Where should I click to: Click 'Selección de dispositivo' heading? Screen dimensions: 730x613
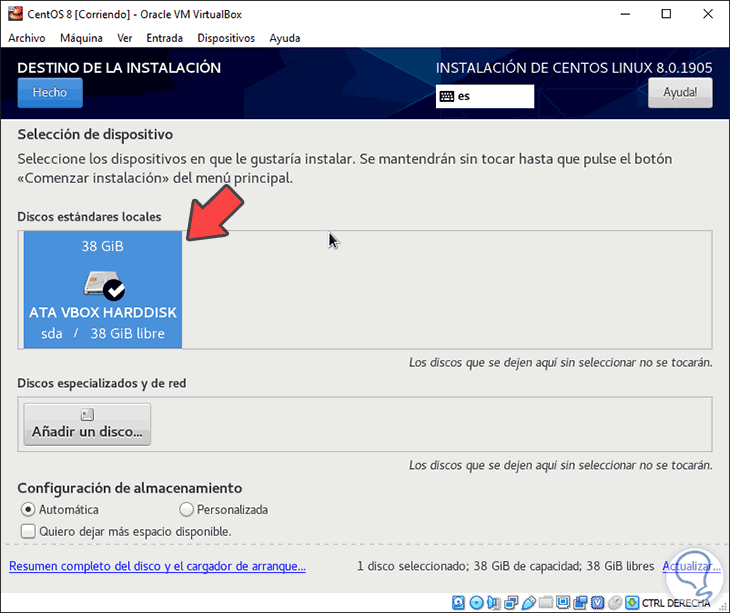[95, 134]
